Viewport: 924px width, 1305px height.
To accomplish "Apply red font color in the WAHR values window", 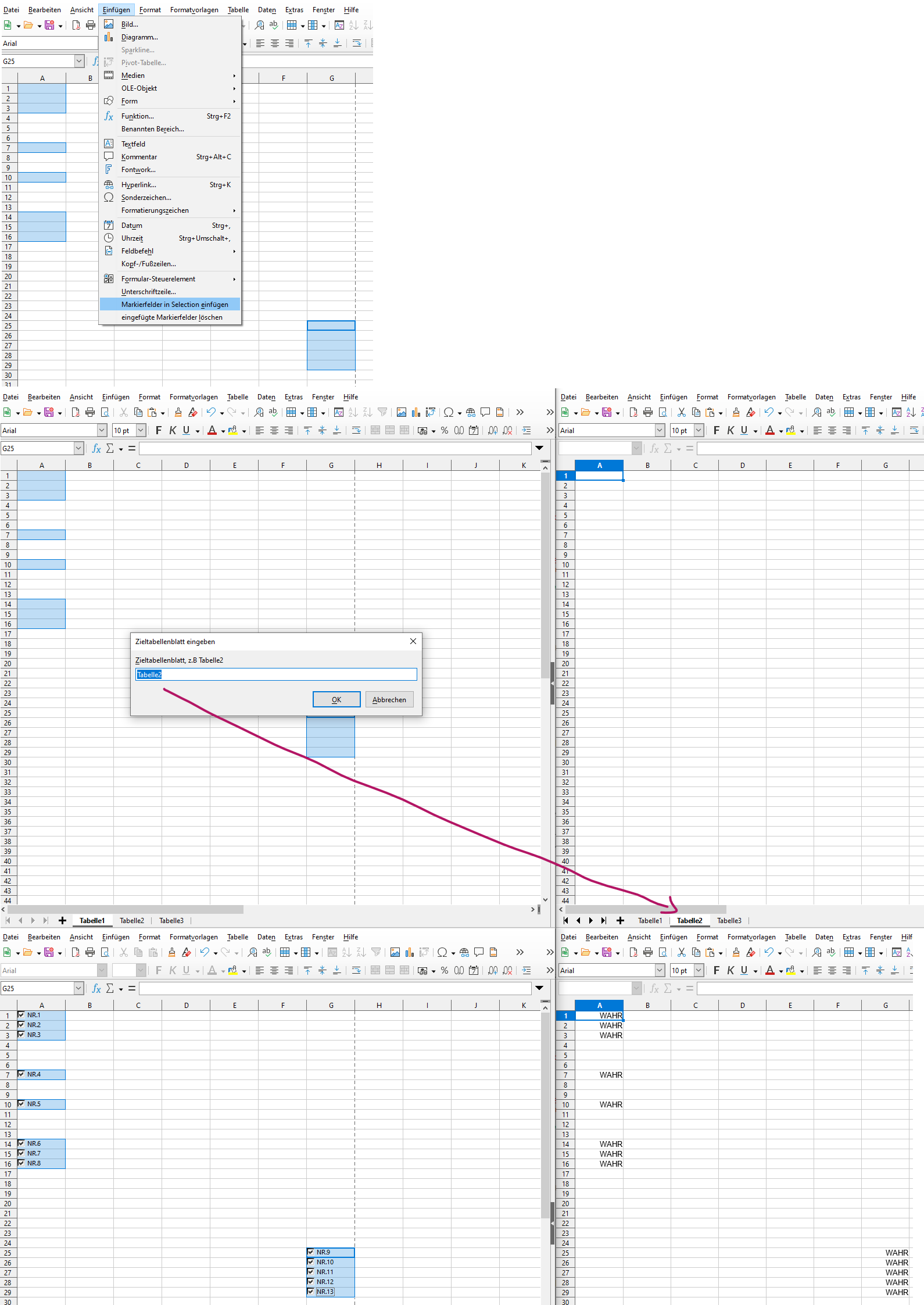I will 770,970.
